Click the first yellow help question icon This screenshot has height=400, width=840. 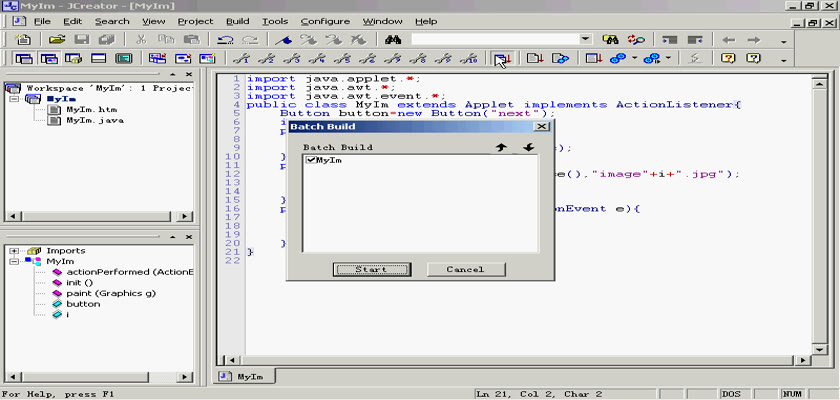click(x=728, y=58)
